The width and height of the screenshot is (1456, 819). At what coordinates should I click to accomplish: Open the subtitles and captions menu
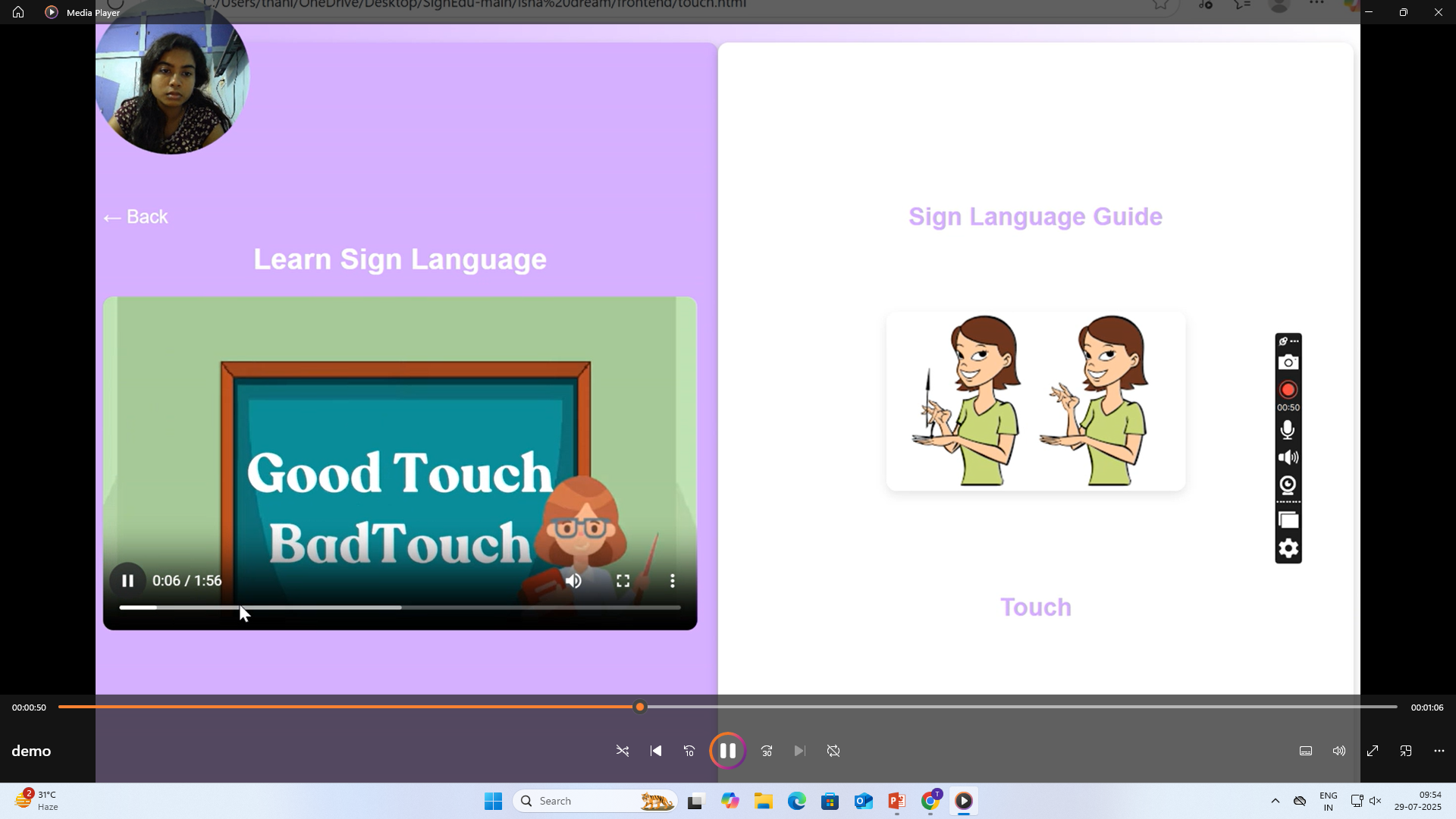point(1306,751)
